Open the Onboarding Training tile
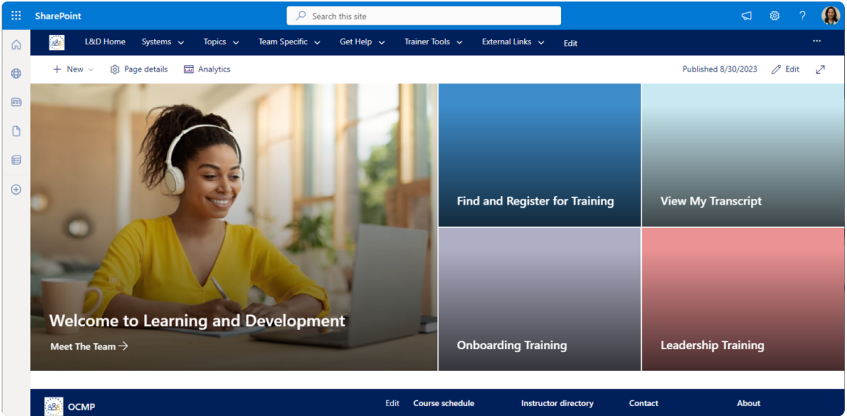This screenshot has height=416, width=847. pyautogui.click(x=540, y=299)
